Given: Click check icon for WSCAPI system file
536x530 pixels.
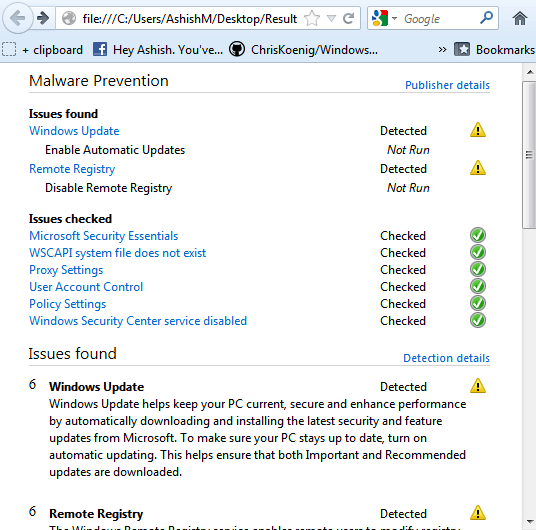Looking at the screenshot, I should [x=478, y=252].
